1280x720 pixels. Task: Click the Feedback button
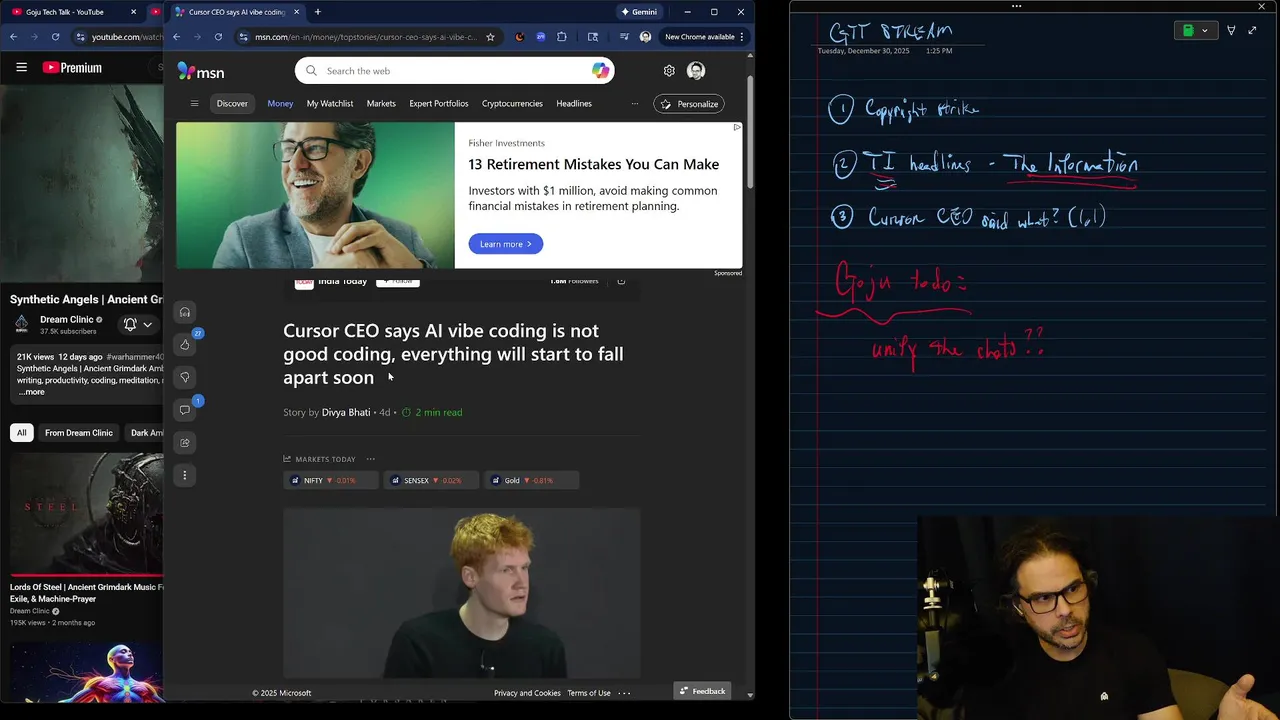coord(702,691)
